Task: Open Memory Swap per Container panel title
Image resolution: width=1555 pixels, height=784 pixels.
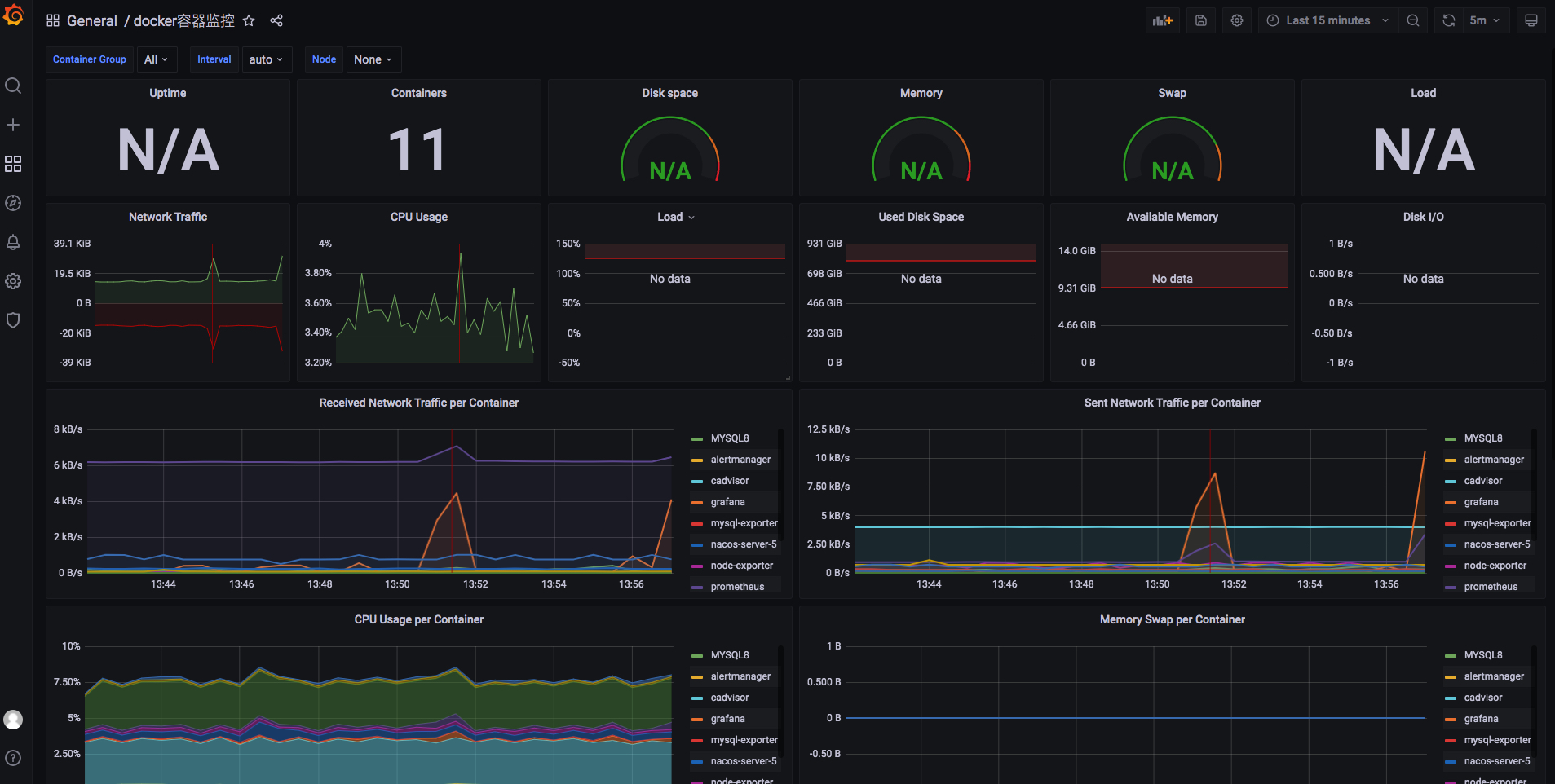Action: [1173, 619]
